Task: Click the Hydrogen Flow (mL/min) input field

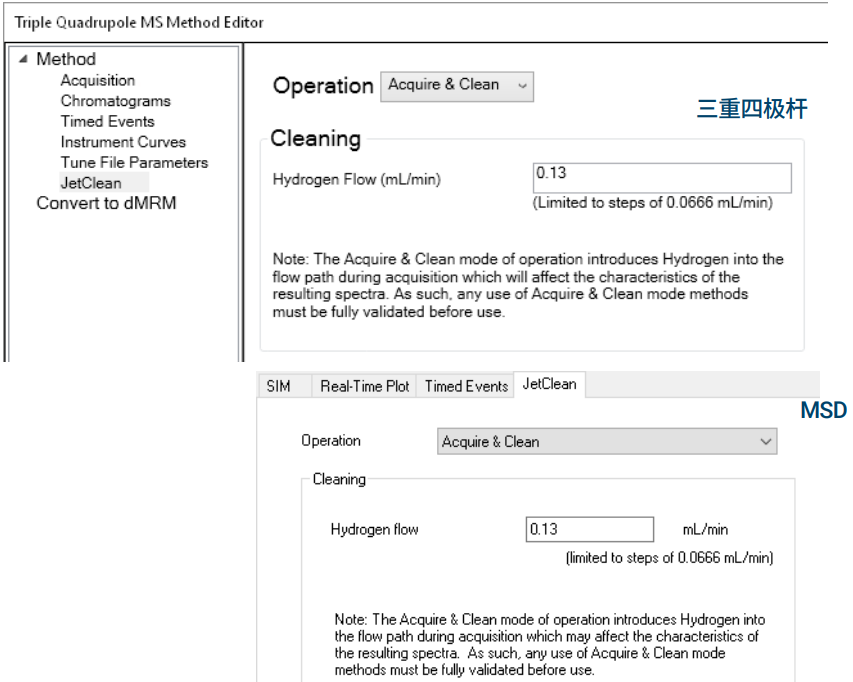Action: point(662,178)
